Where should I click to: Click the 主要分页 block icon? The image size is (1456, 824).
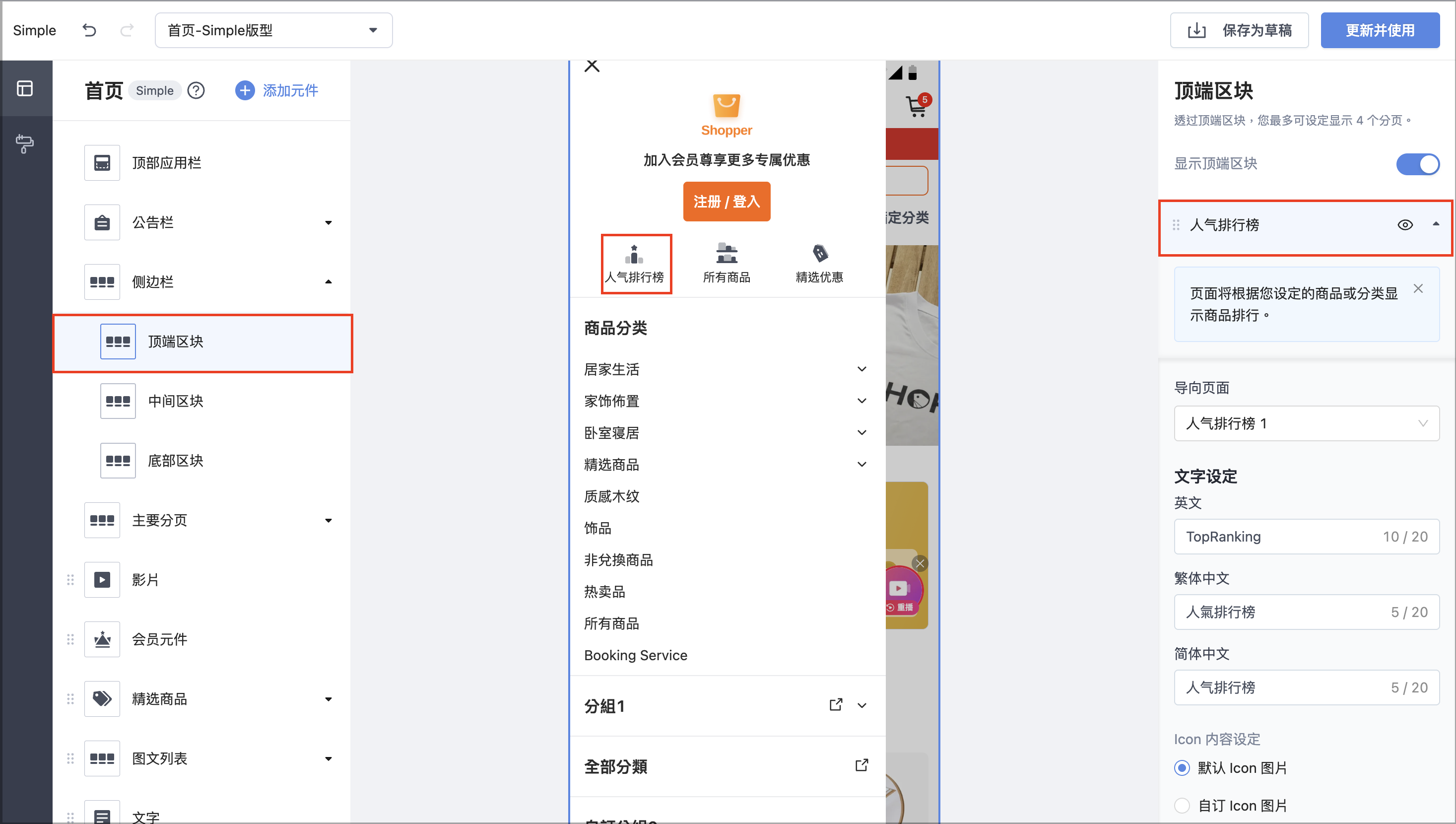102,520
